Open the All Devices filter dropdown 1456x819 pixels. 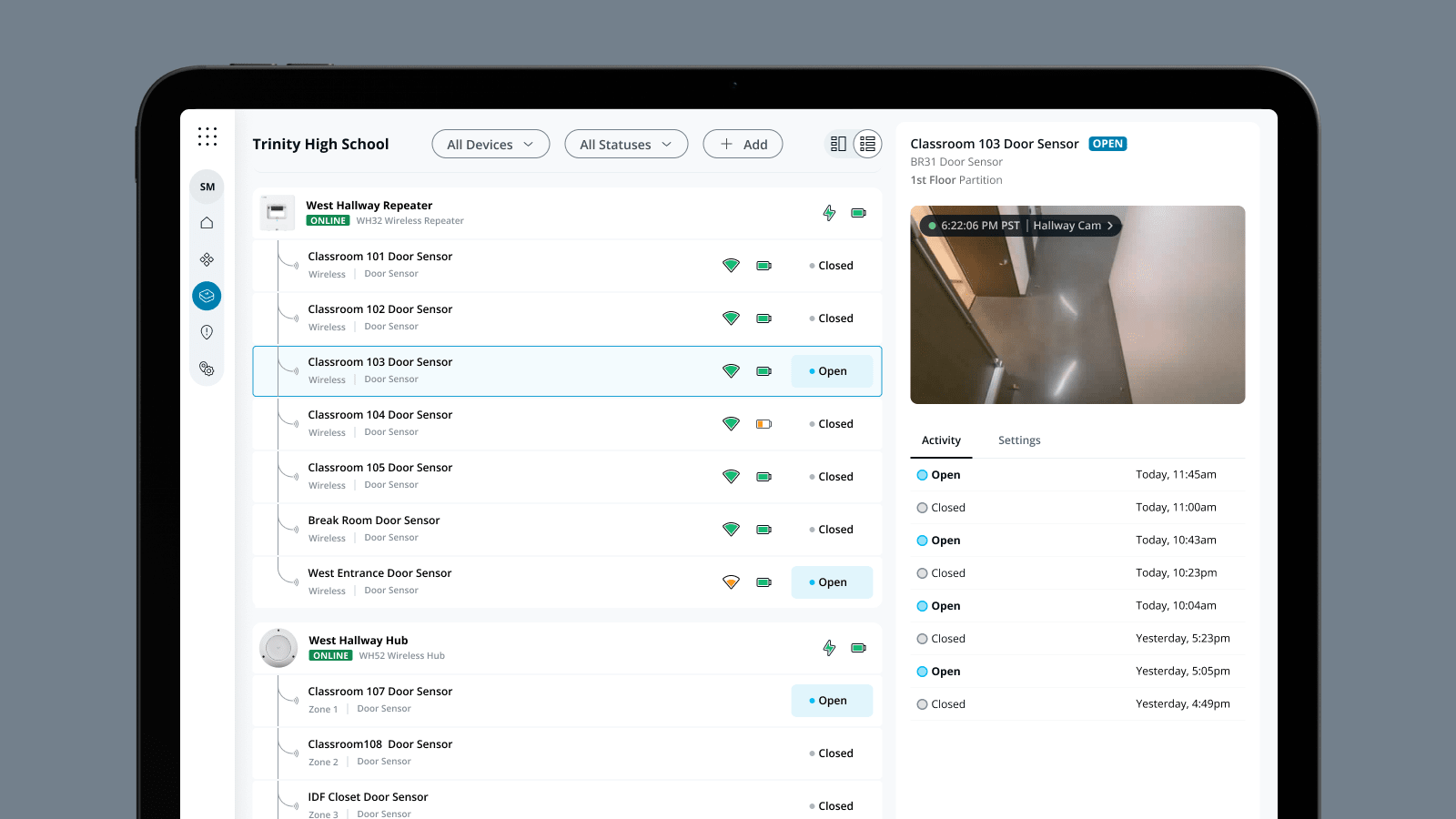(490, 144)
